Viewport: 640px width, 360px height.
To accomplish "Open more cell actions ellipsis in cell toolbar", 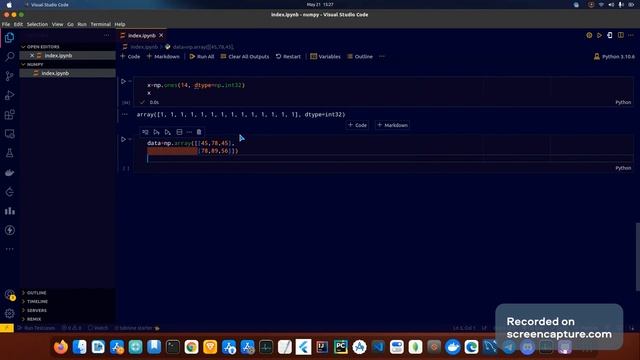I will pos(189,132).
